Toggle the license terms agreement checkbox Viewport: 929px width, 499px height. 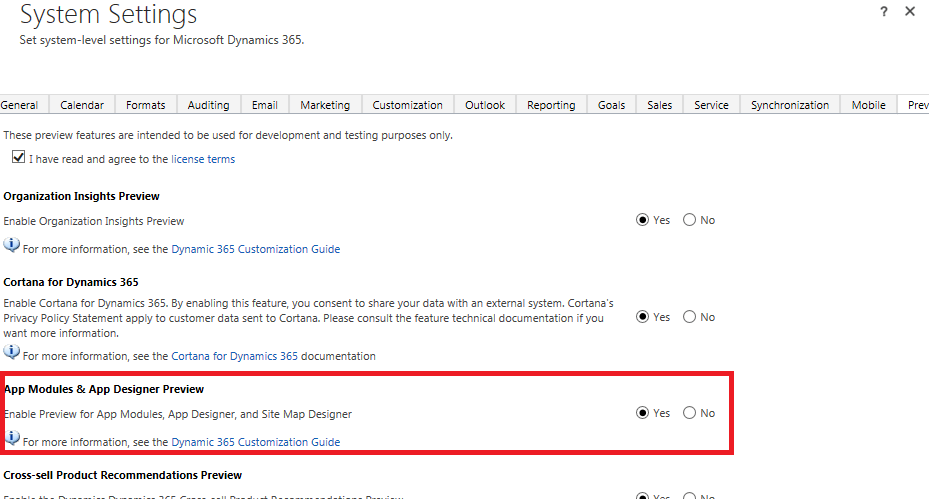point(18,157)
